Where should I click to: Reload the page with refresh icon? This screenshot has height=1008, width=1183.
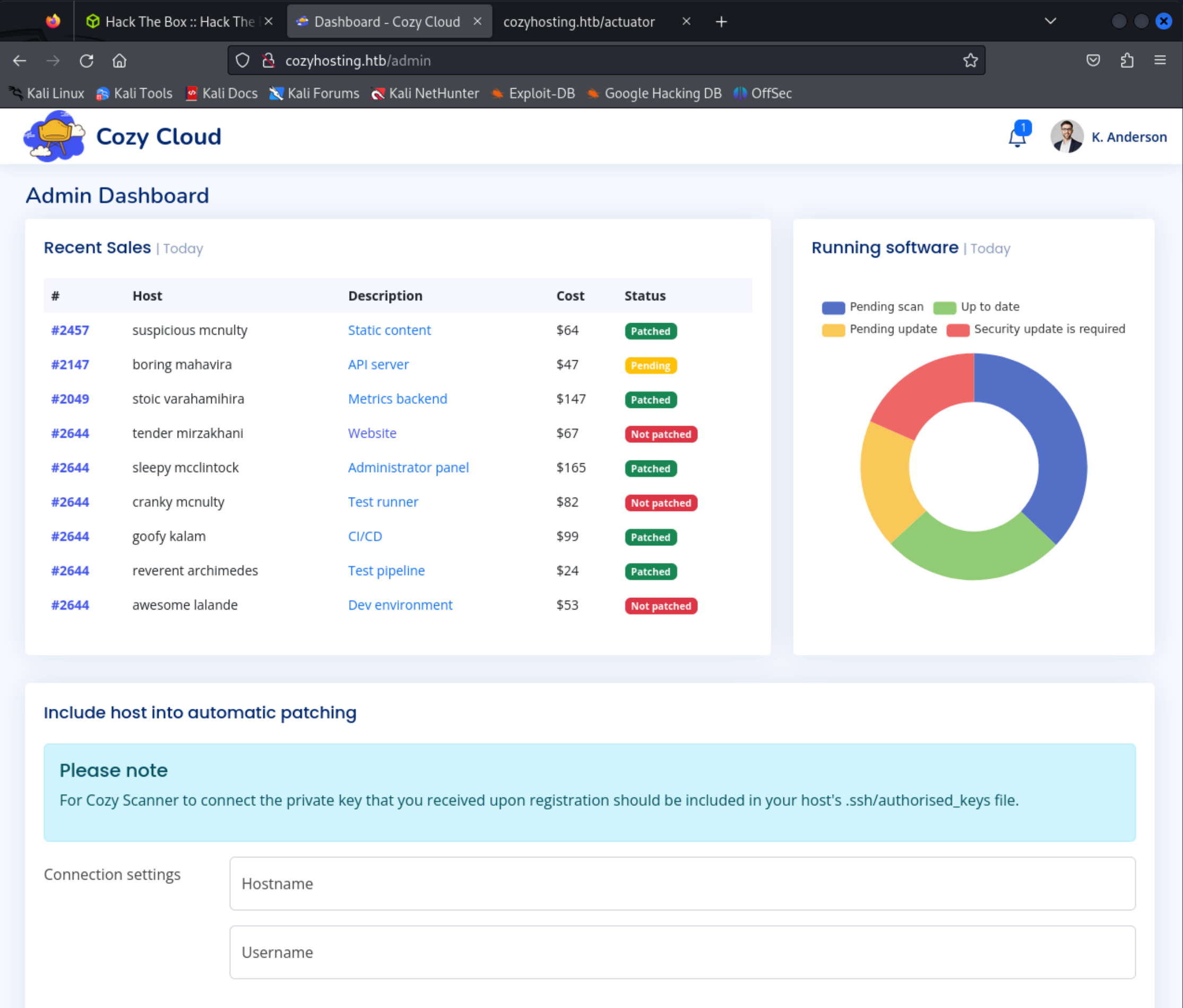(86, 60)
